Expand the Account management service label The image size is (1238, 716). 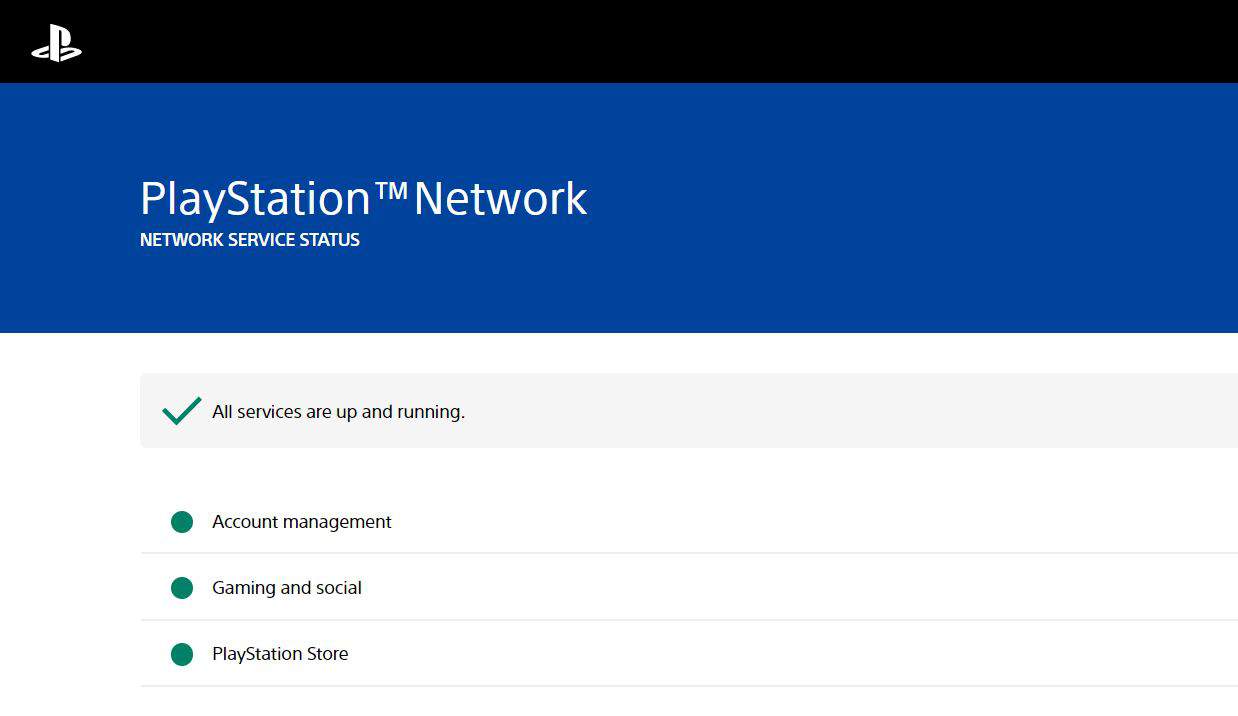[x=301, y=522]
